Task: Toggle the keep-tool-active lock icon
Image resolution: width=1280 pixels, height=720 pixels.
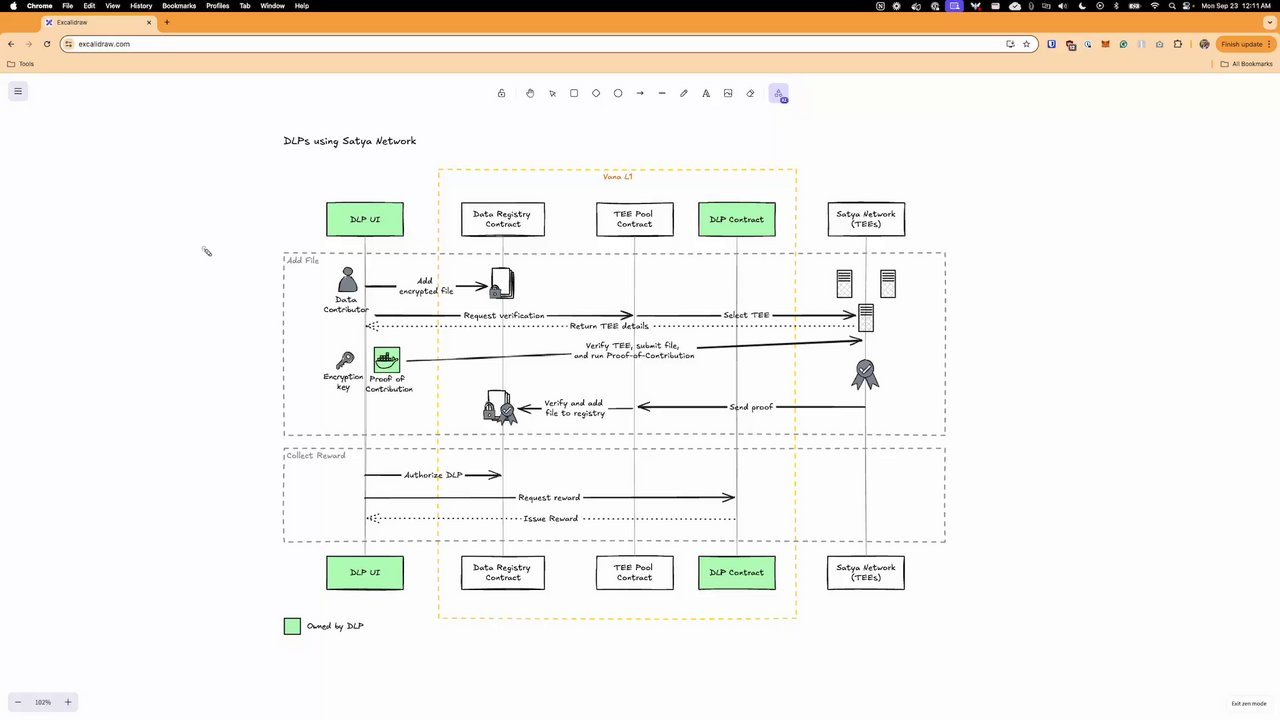Action: click(x=501, y=93)
